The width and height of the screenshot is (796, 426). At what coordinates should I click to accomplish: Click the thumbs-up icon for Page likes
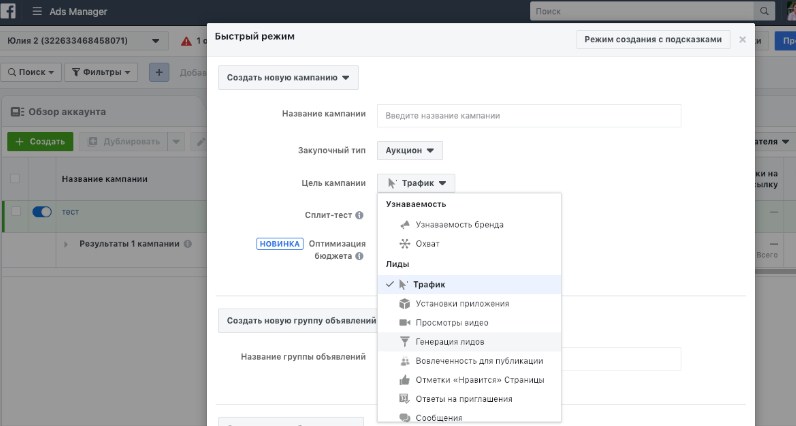[405, 380]
